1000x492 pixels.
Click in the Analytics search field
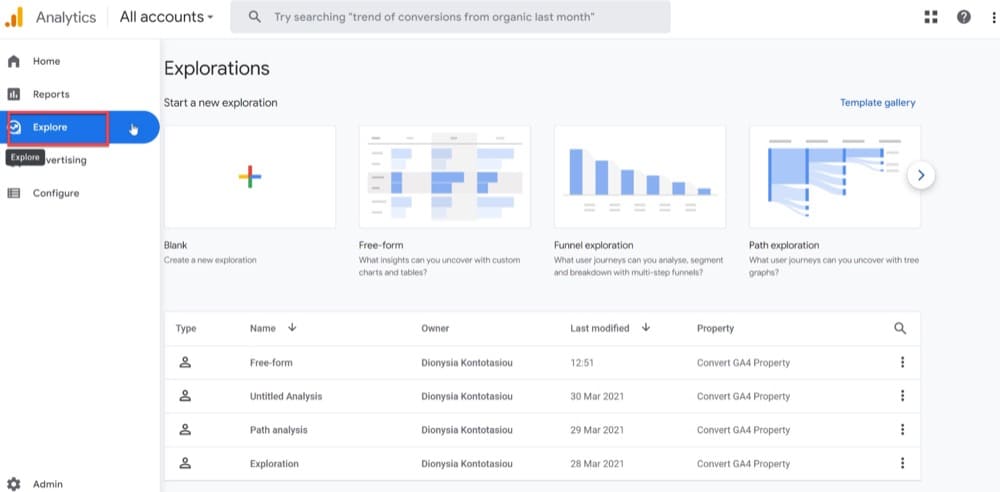[450, 17]
